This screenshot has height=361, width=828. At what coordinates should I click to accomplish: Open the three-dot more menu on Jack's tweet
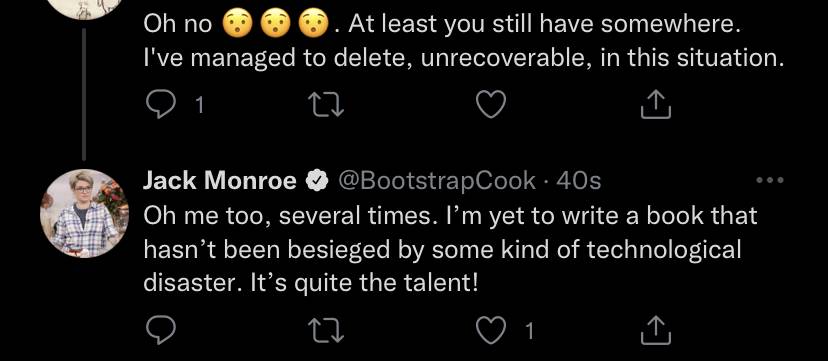click(770, 180)
